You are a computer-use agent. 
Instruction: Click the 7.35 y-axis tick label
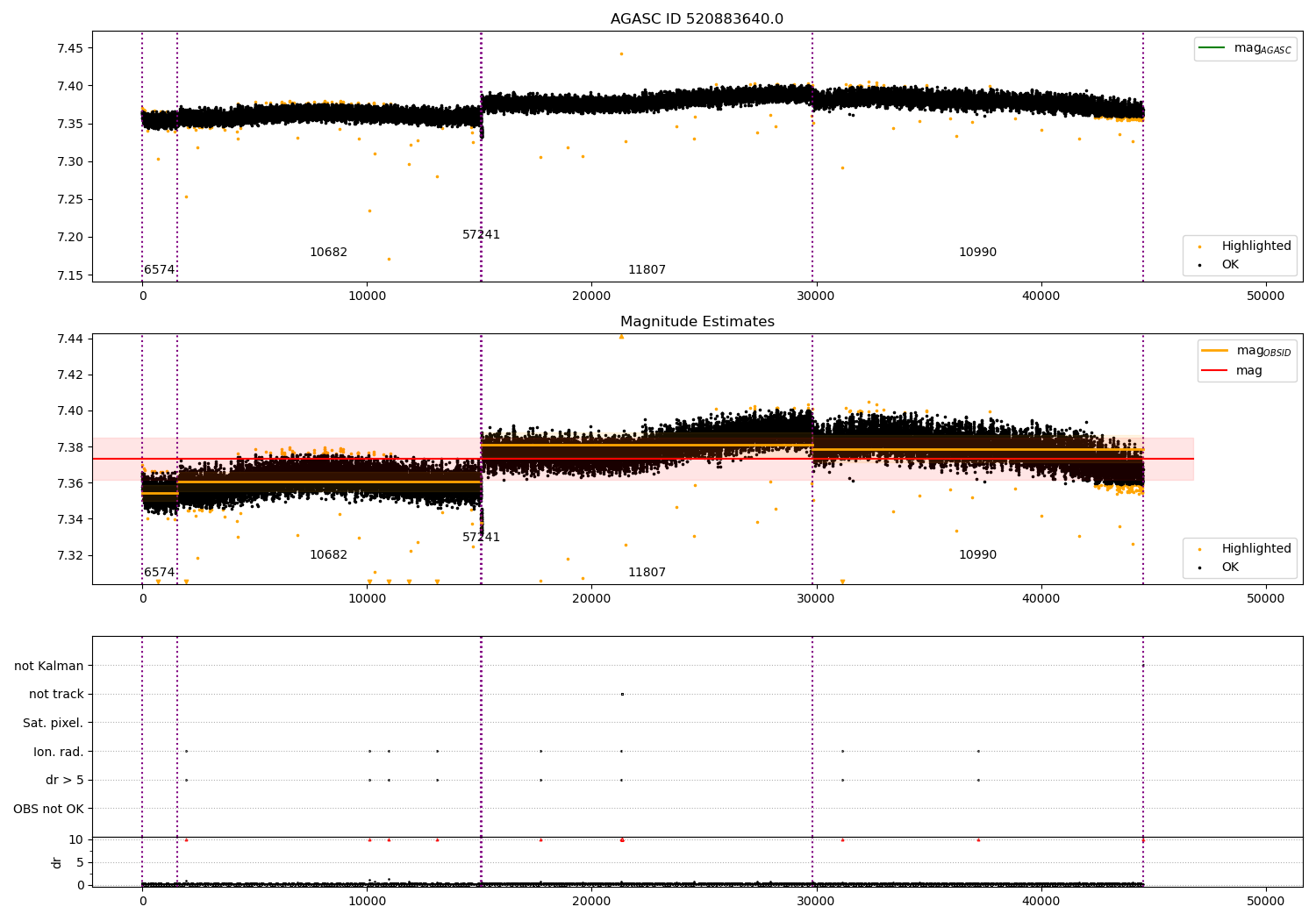coord(70,124)
